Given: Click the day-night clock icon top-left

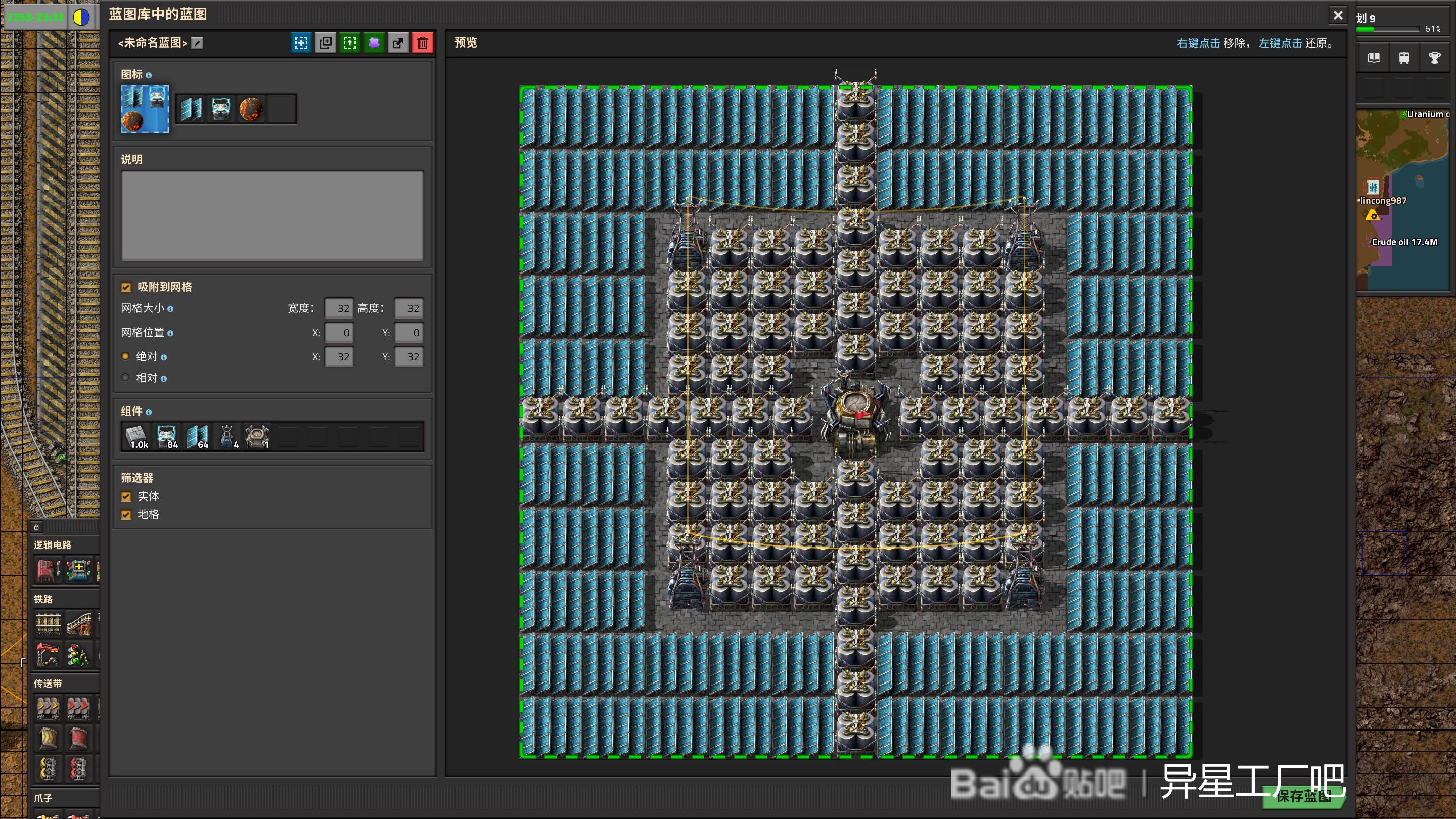Looking at the screenshot, I should (82, 17).
